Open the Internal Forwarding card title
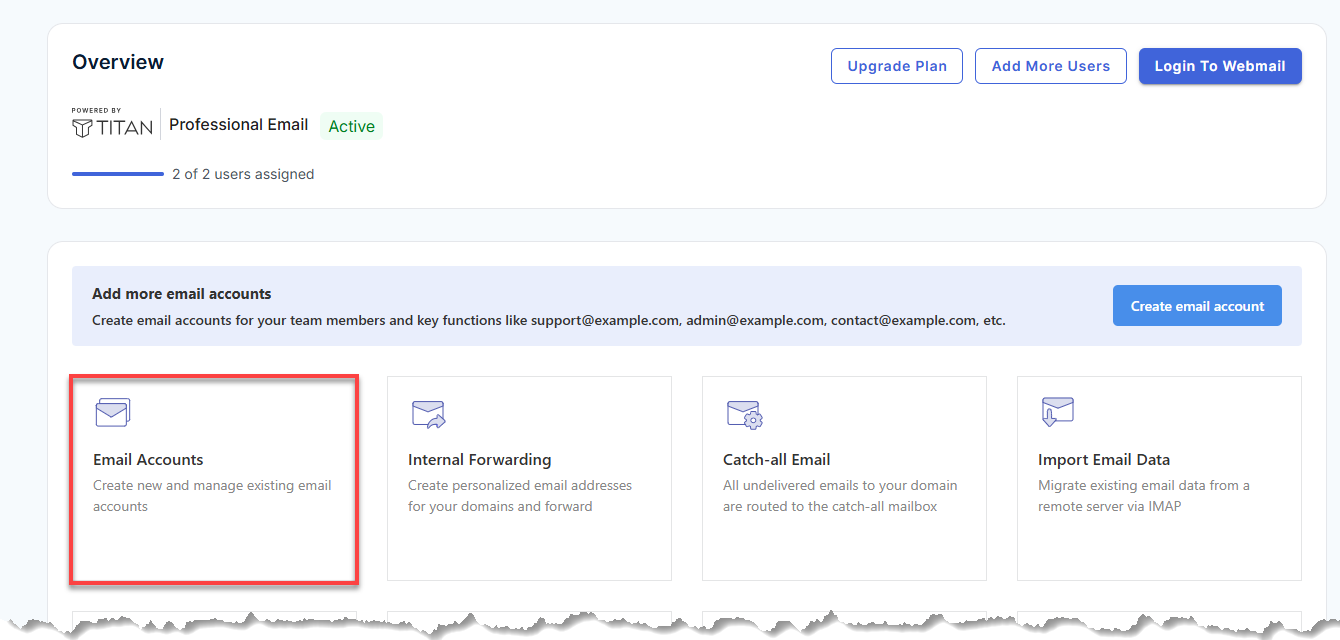 pos(480,460)
